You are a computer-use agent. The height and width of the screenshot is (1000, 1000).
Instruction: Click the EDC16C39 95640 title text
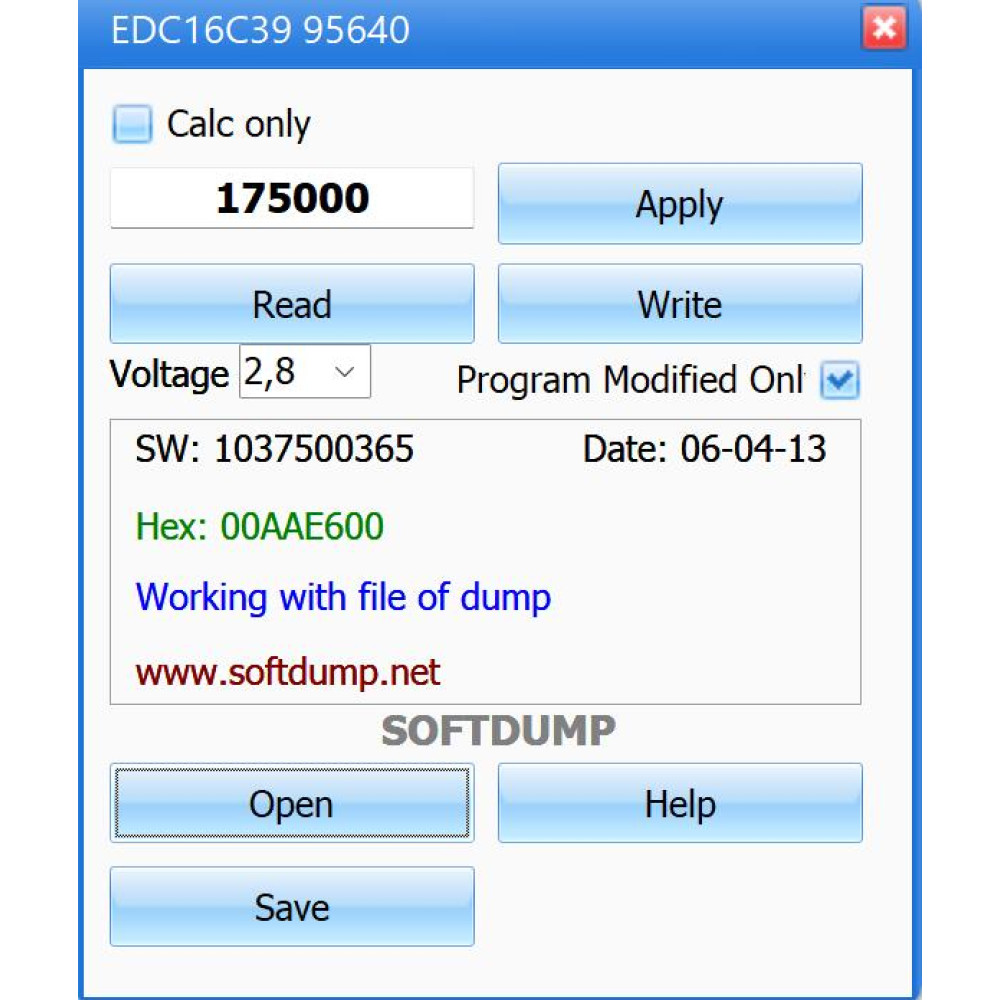point(260,30)
